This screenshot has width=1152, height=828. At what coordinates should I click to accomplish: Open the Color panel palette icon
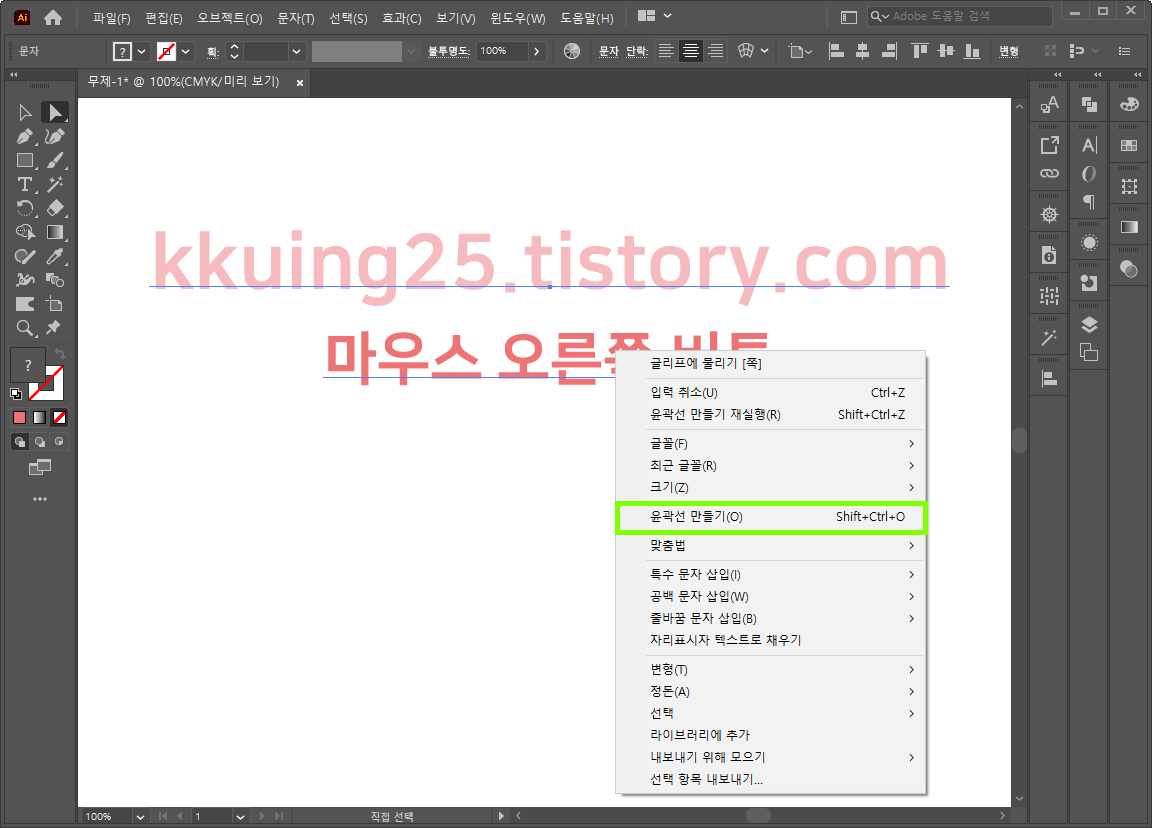click(1129, 104)
